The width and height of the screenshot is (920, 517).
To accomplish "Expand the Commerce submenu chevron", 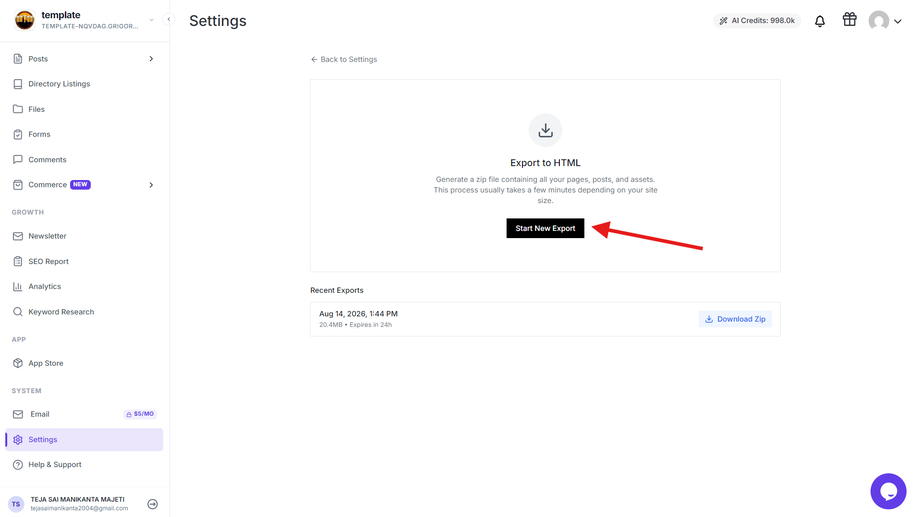I will pos(151,185).
